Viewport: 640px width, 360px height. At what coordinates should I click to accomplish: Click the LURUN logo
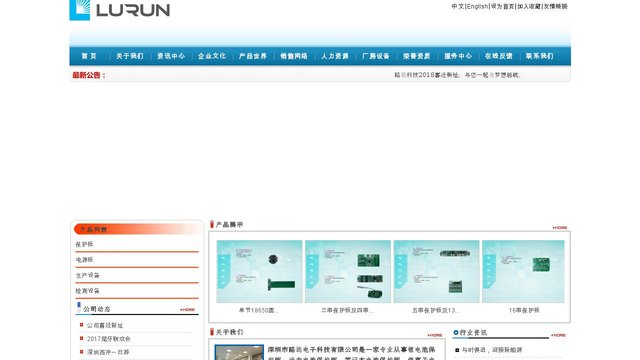pos(120,10)
